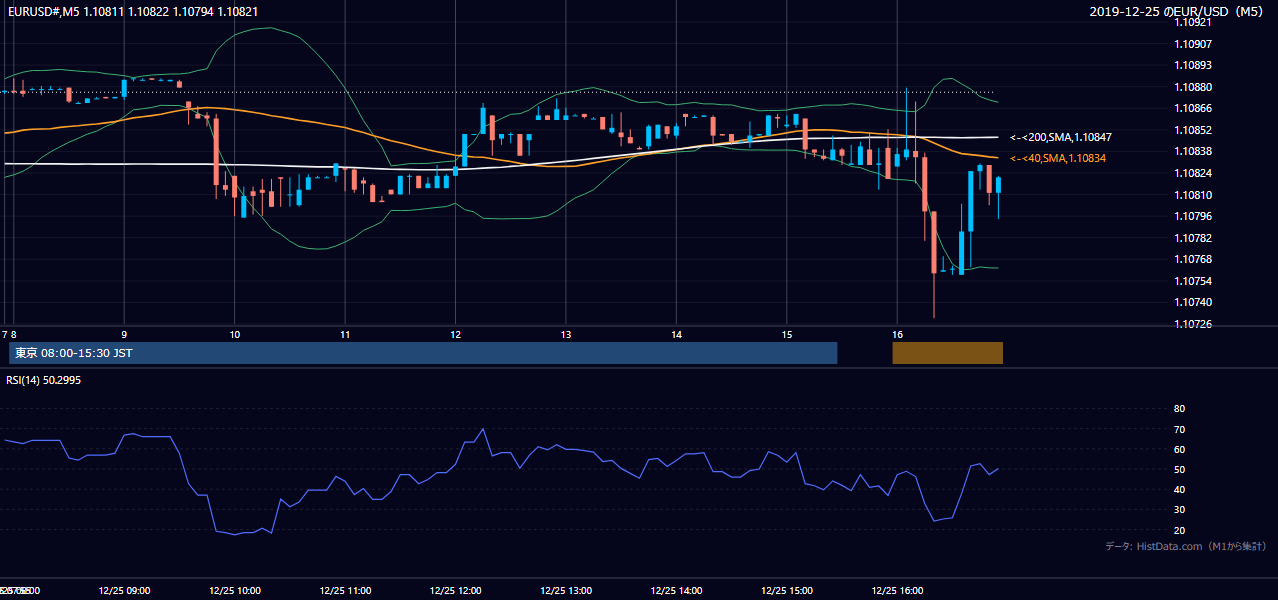Click price axis label 1.10893
This screenshot has height=600, width=1278.
[1193, 65]
